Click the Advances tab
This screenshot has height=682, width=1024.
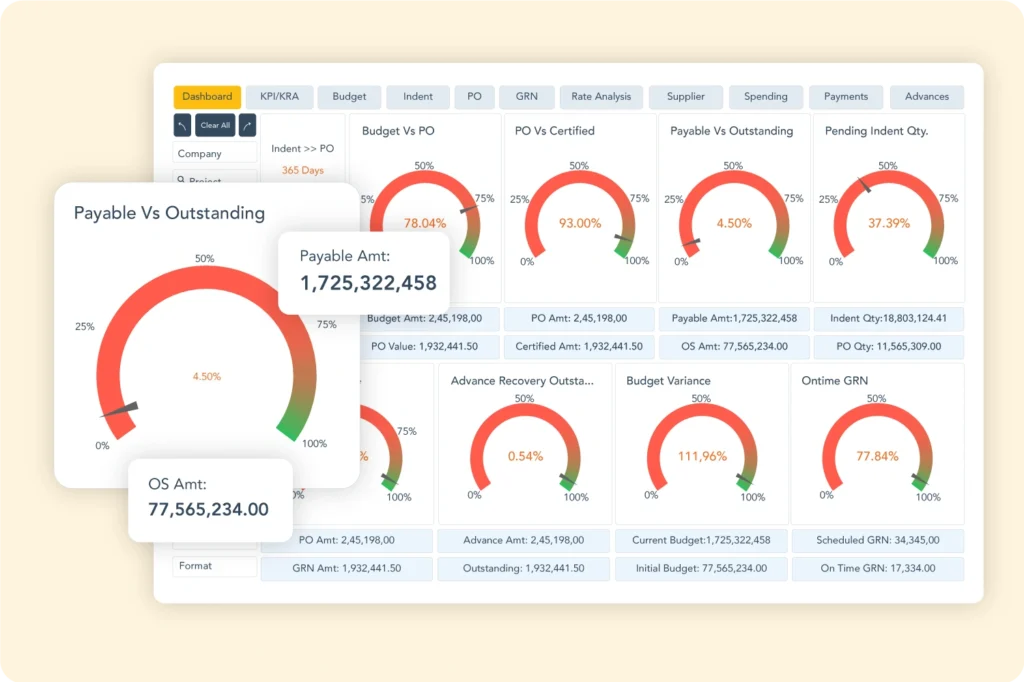(926, 97)
